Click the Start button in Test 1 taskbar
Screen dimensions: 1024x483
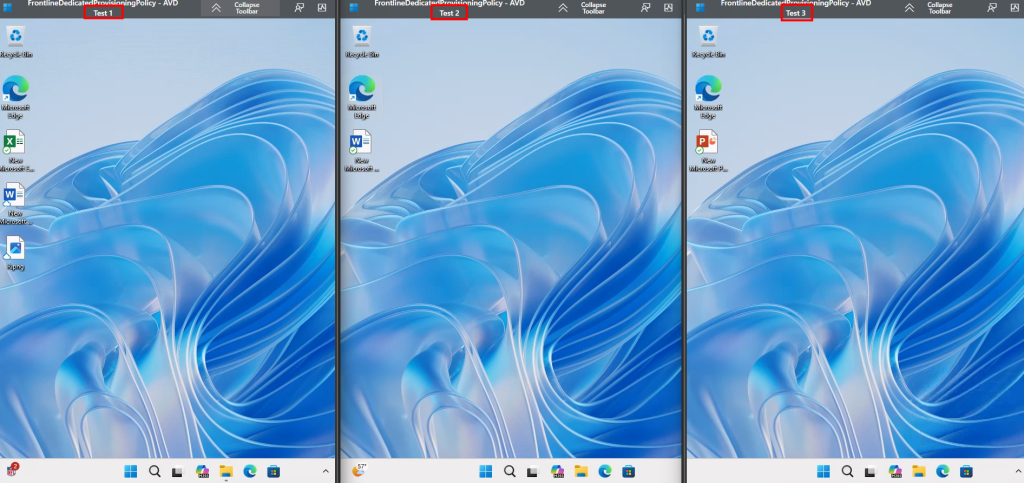(131, 471)
